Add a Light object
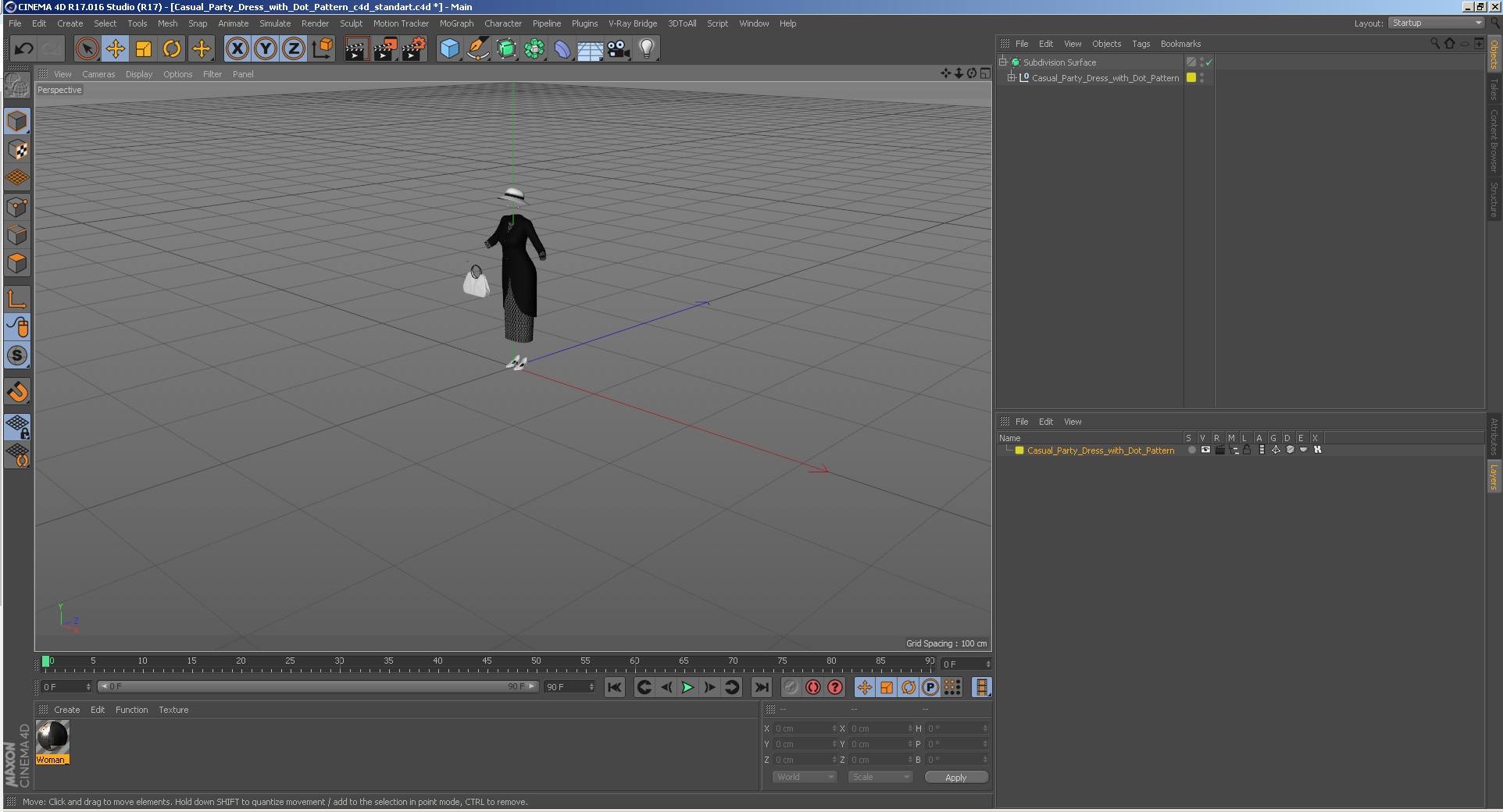This screenshot has width=1503, height=812. point(647,49)
